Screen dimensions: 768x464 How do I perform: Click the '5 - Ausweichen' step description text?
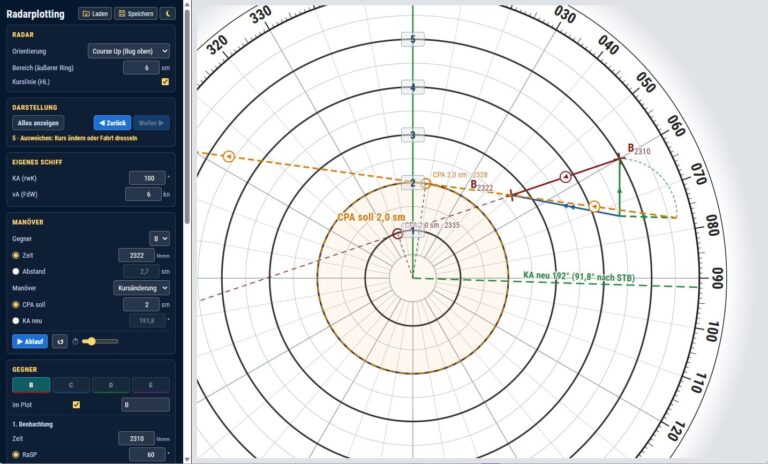(x=74, y=138)
